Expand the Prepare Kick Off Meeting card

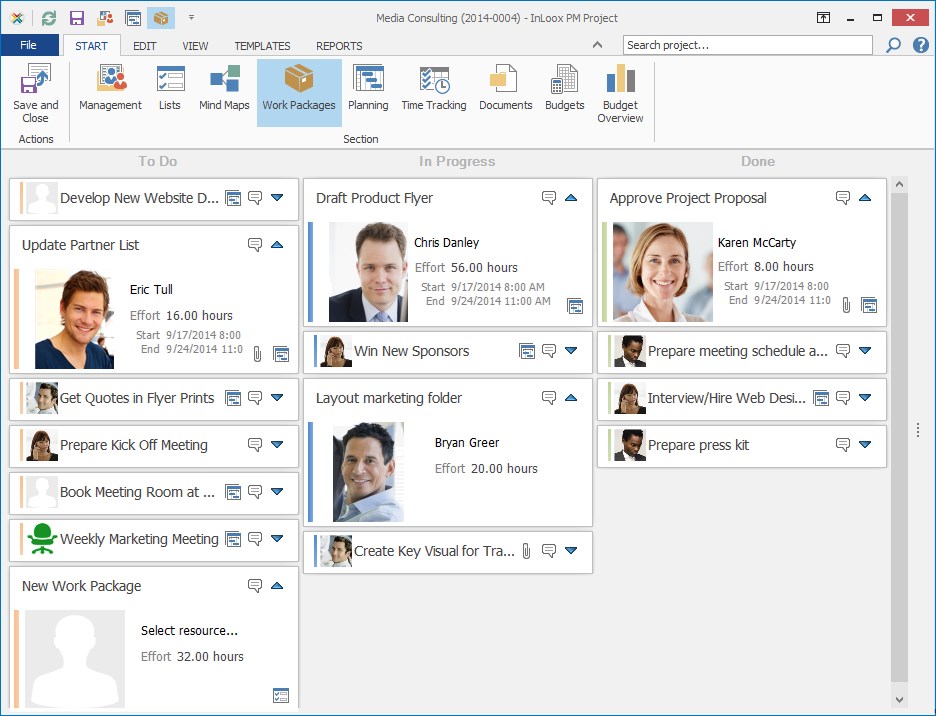277,444
